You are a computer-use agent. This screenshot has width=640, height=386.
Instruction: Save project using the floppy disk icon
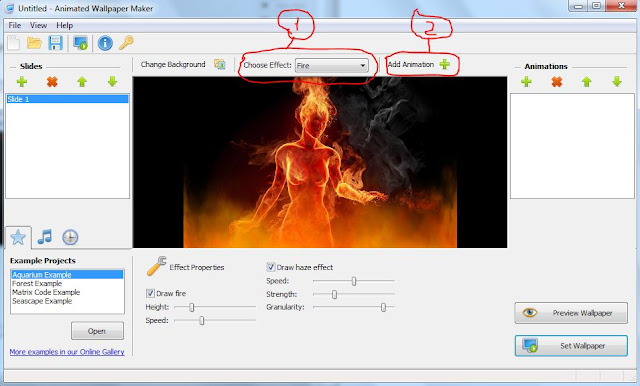(x=56, y=43)
